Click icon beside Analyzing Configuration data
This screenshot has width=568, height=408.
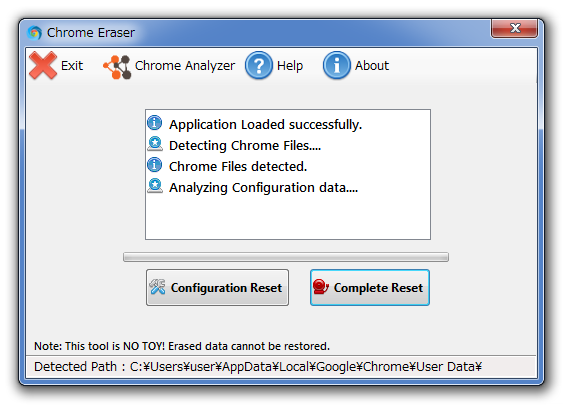[x=155, y=186]
